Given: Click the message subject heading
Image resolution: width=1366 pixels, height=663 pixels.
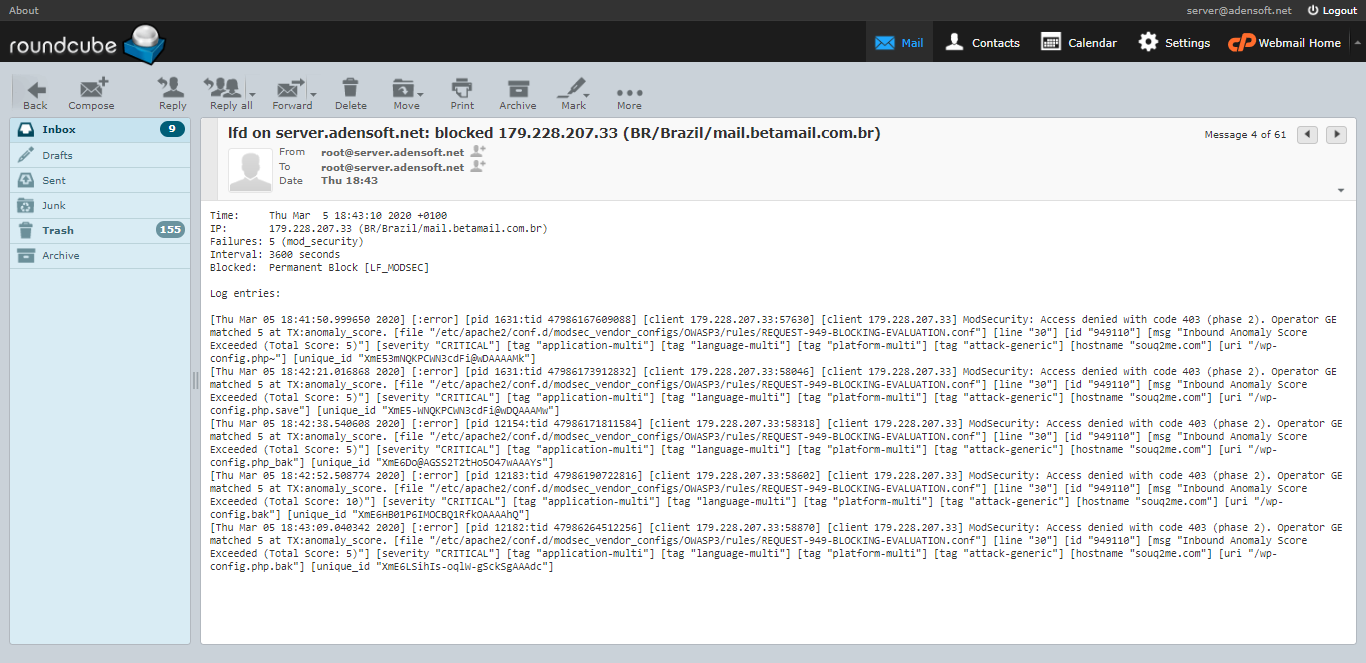Looking at the screenshot, I should point(554,132).
